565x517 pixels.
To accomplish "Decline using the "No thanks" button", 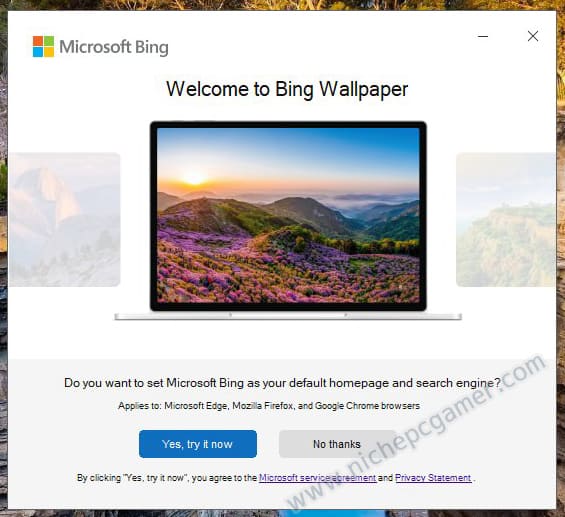I will tap(337, 444).
